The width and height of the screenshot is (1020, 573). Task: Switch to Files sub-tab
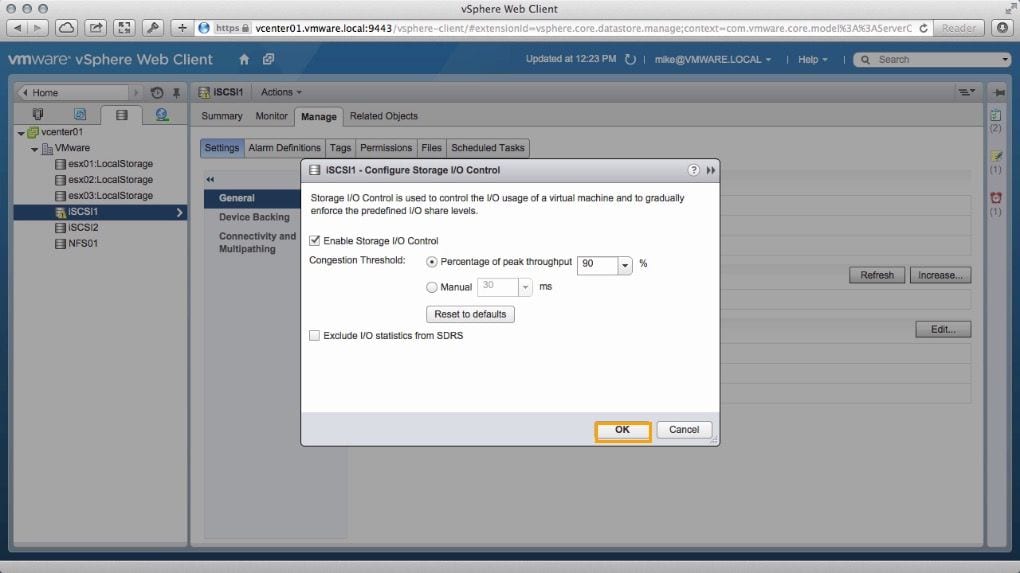tap(431, 148)
